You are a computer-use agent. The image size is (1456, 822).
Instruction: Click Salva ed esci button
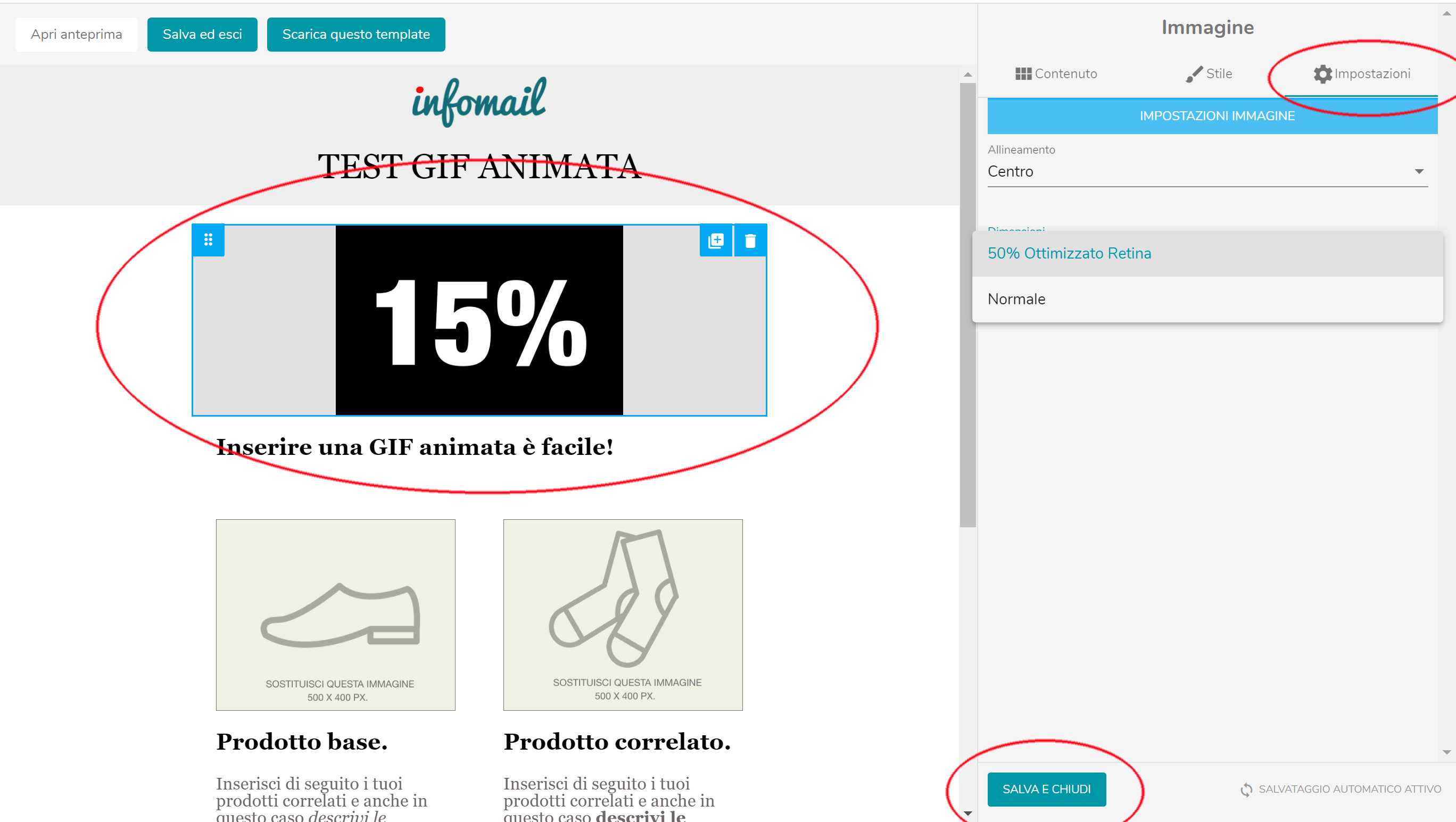pyautogui.click(x=202, y=34)
